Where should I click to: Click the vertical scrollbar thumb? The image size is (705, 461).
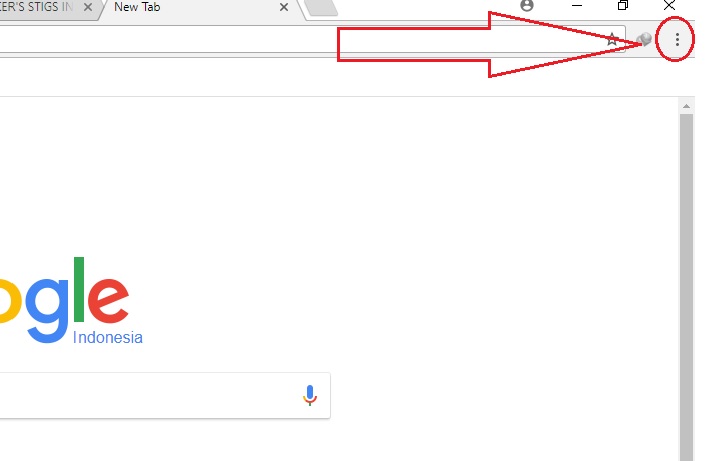(x=686, y=287)
